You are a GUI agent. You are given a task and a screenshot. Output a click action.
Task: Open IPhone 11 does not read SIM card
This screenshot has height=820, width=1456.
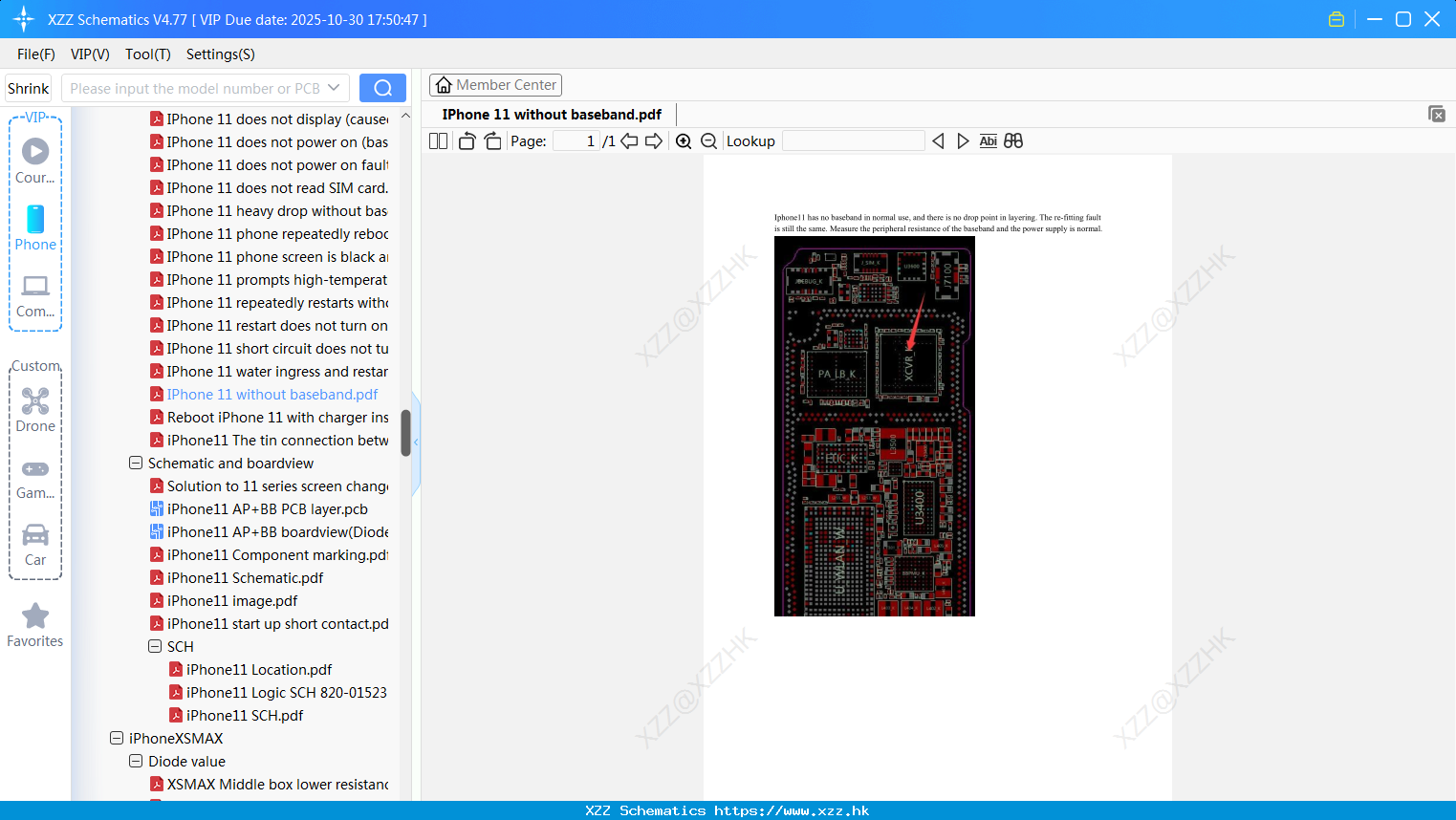(269, 187)
